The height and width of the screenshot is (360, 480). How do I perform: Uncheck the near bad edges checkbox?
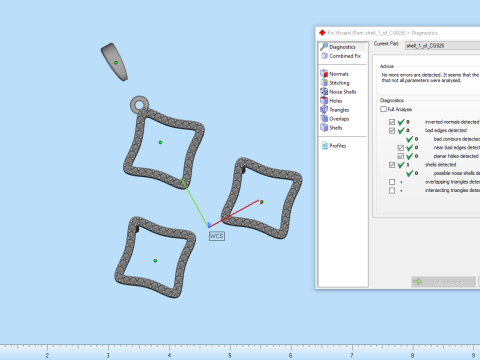click(401, 148)
